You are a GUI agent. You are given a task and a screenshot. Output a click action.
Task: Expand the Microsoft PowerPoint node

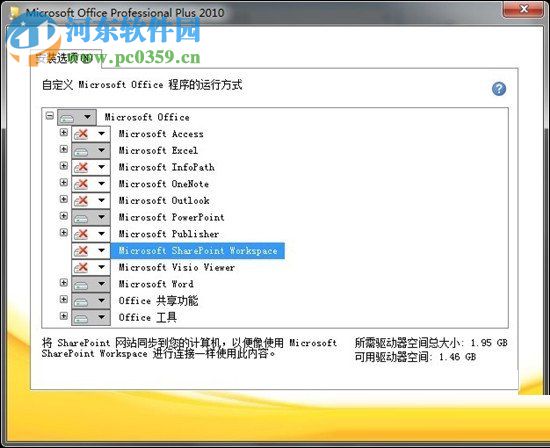click(63, 216)
